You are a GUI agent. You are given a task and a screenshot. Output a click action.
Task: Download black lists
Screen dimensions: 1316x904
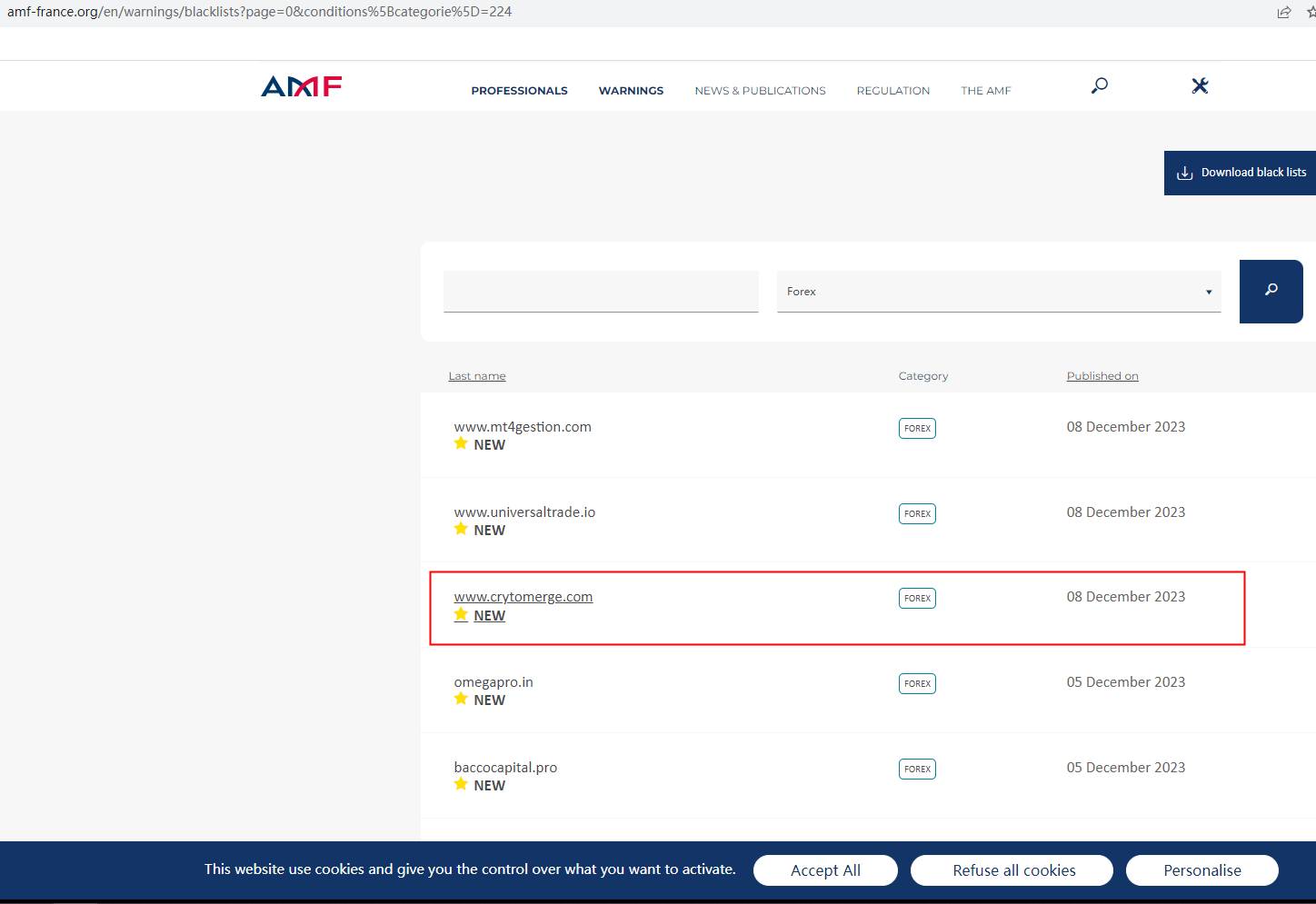(x=1241, y=173)
